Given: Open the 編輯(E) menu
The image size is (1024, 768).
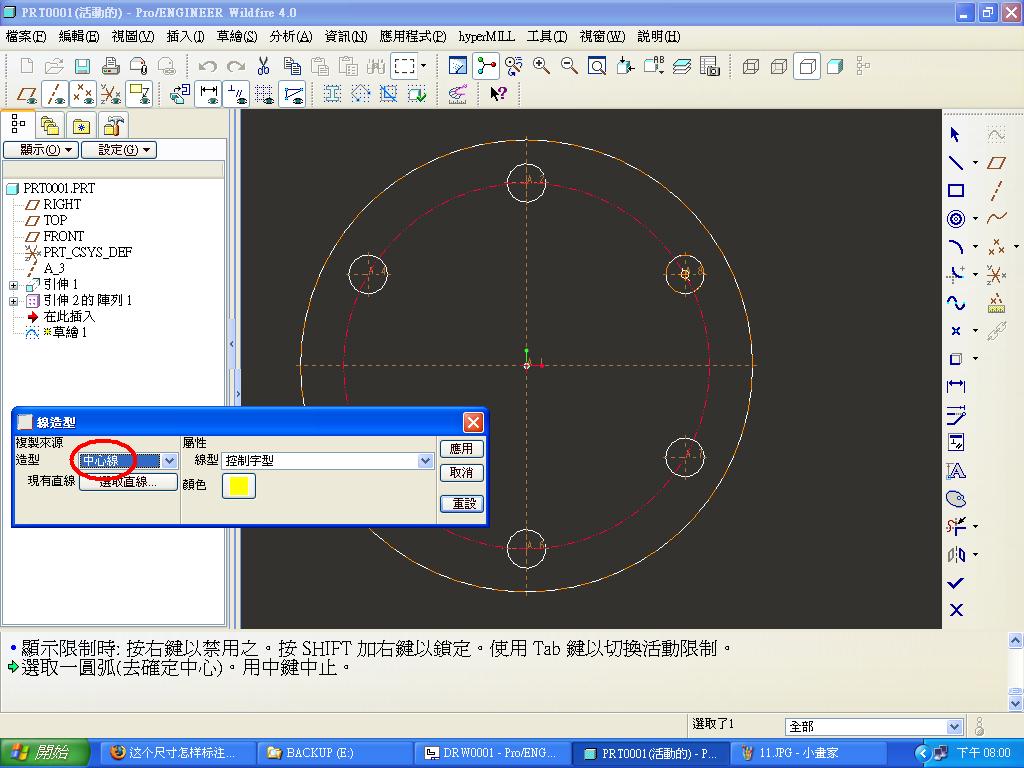Looking at the screenshot, I should pos(79,37).
